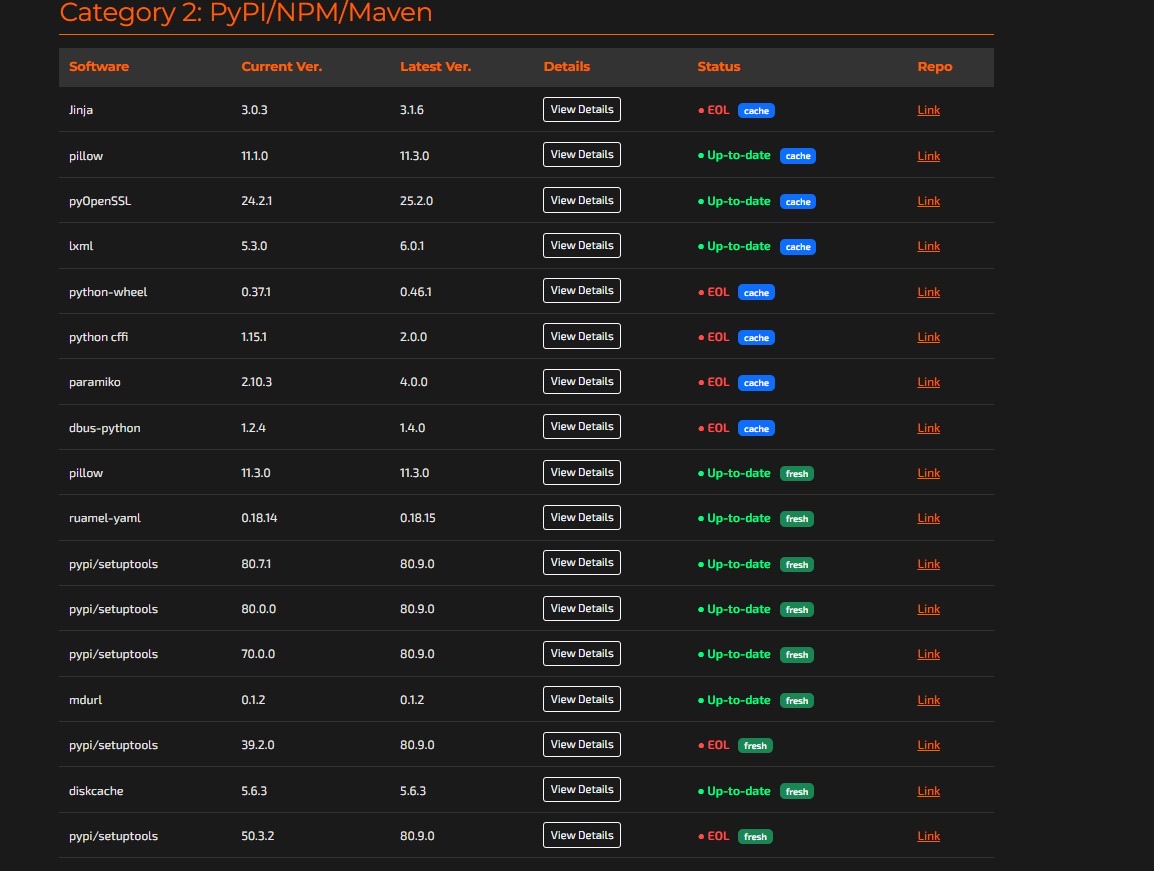Open the ruamel-yaml repo Link
The width and height of the screenshot is (1154, 871).
928,518
